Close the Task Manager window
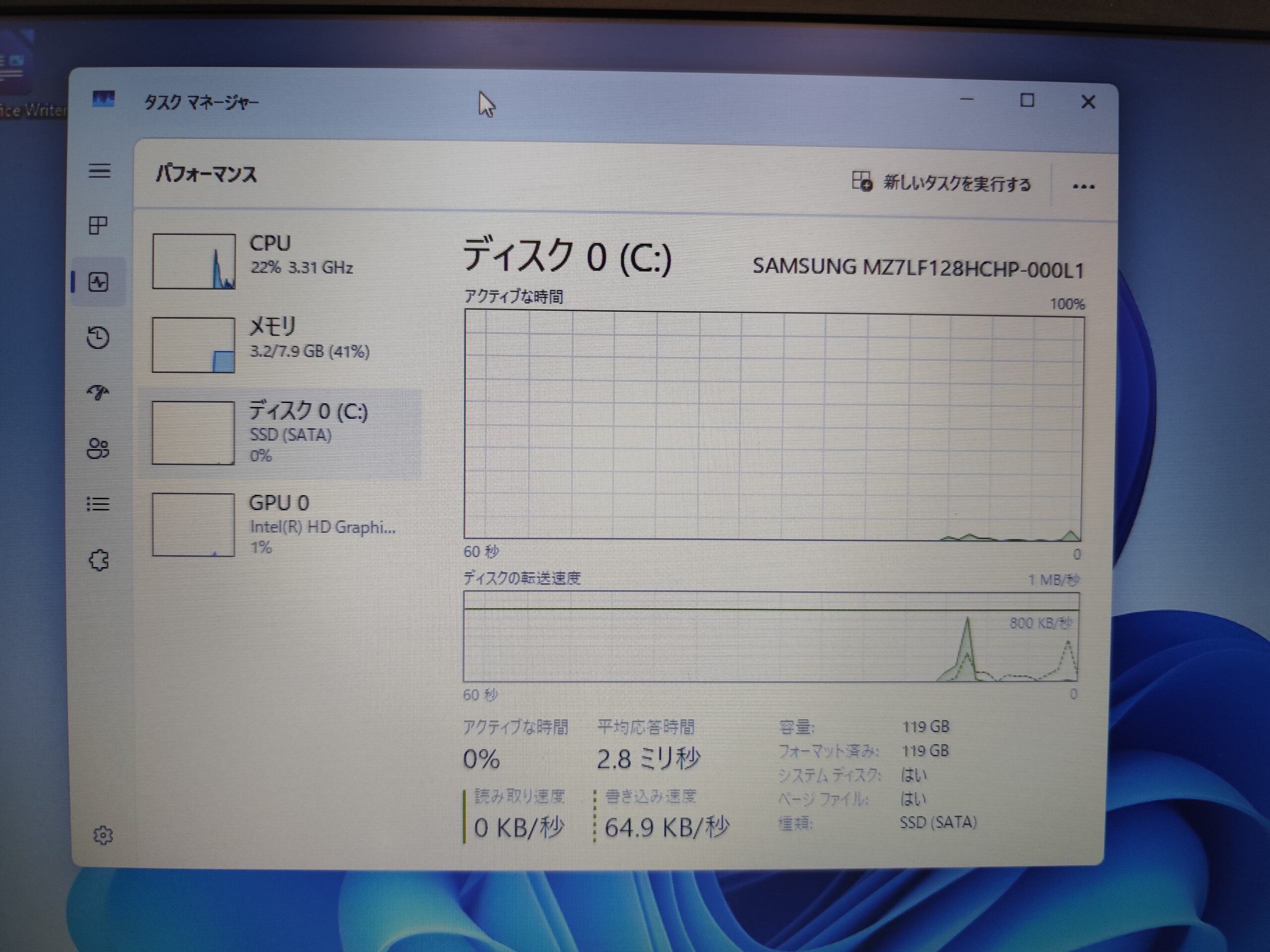1270x952 pixels. tap(1088, 102)
